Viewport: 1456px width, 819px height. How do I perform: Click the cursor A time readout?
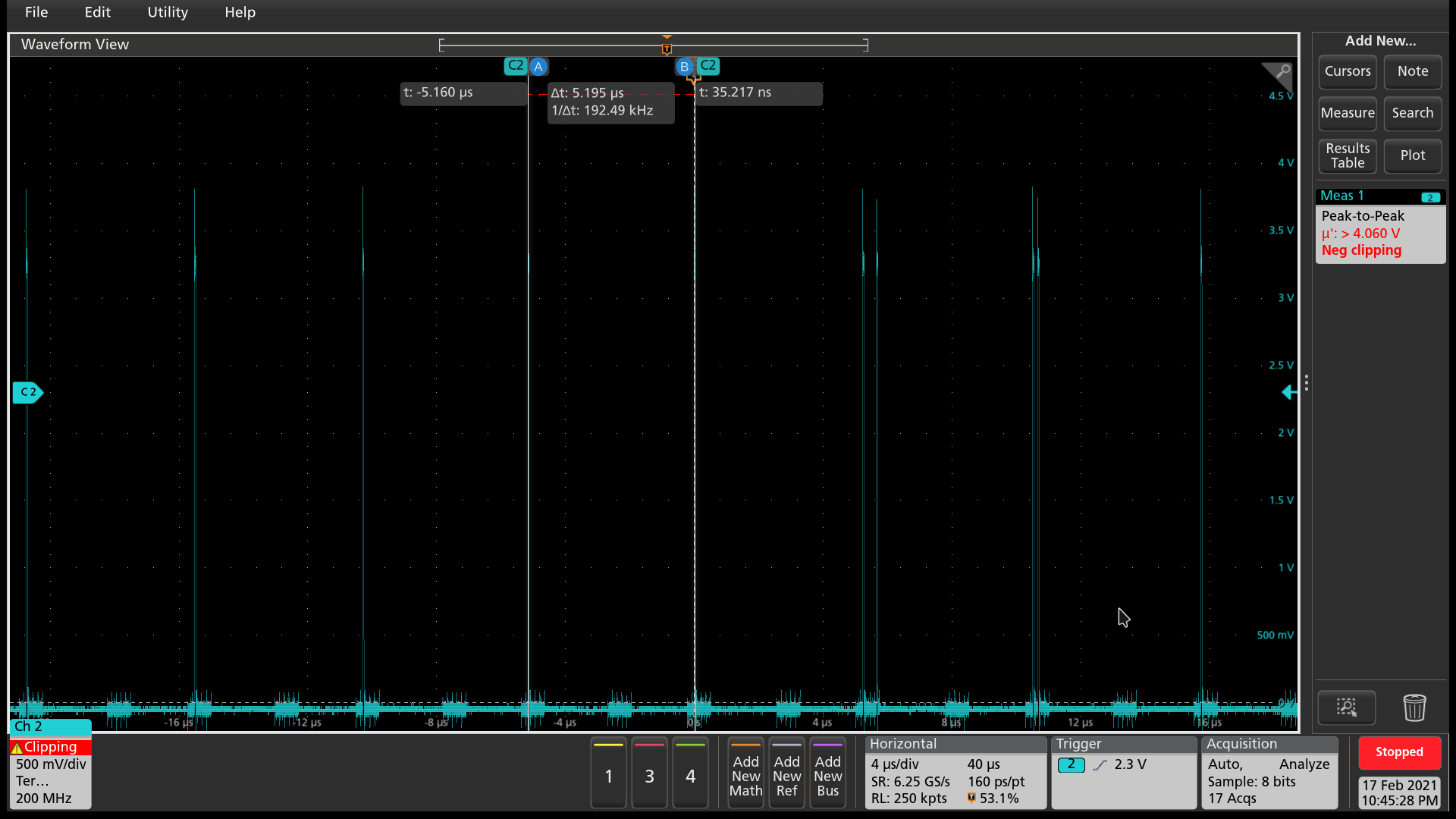tap(463, 93)
